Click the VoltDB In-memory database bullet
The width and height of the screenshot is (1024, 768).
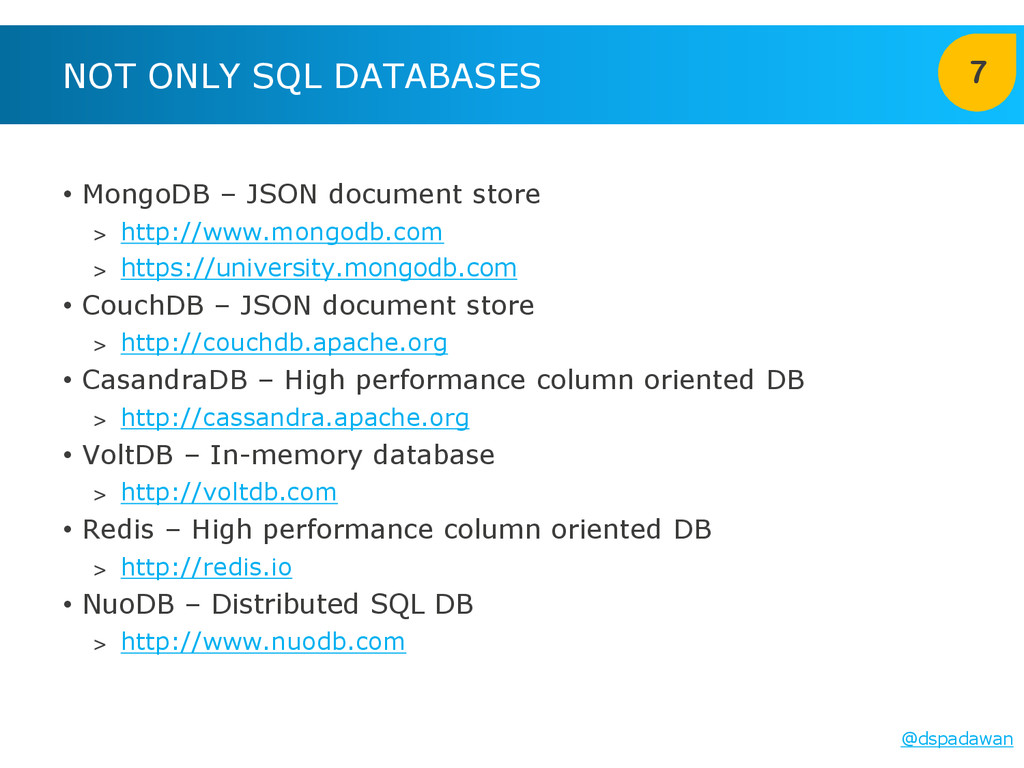click(288, 455)
